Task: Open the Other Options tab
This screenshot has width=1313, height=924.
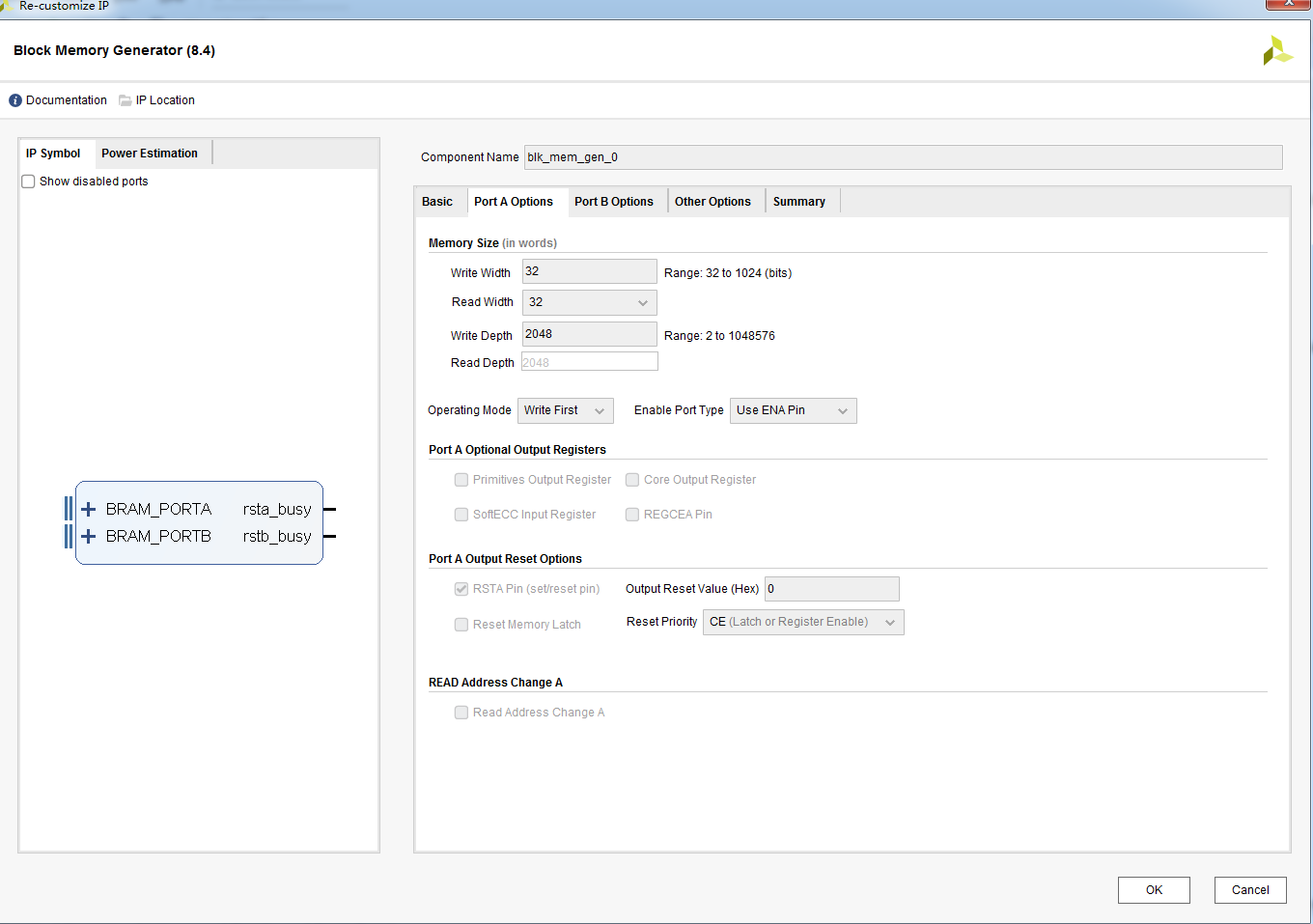Action: pos(712,202)
